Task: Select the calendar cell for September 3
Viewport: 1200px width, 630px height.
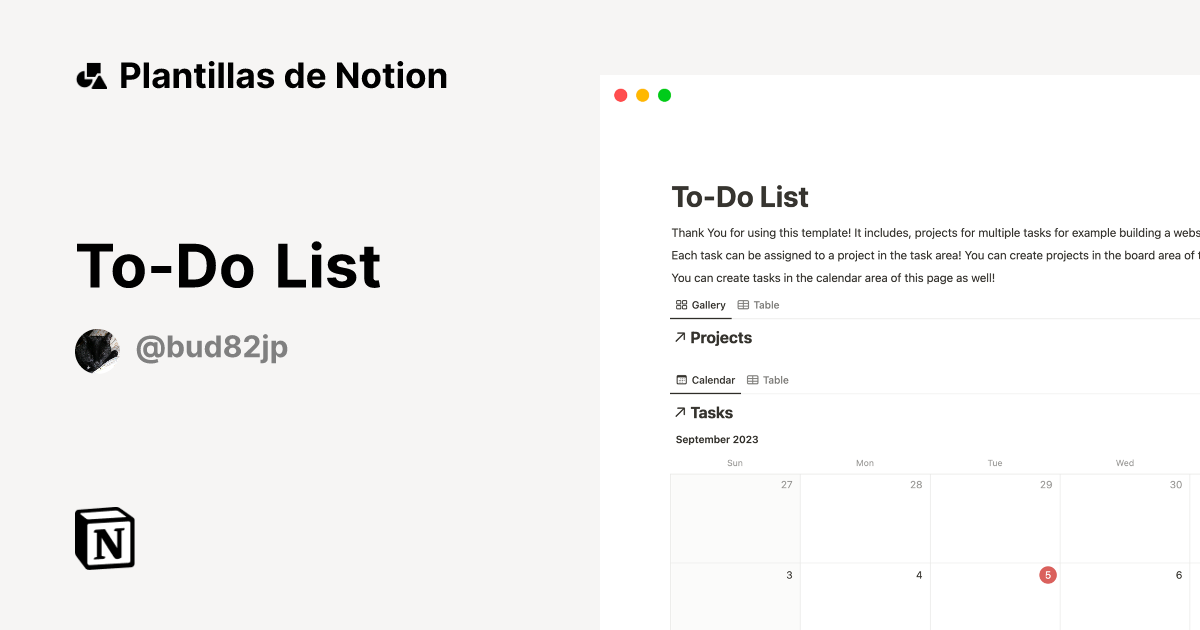Action: (735, 598)
